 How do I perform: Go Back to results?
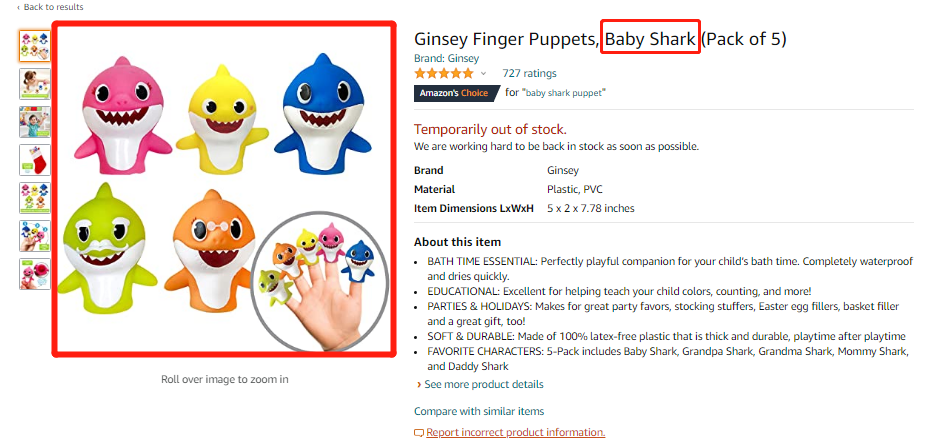(53, 7)
